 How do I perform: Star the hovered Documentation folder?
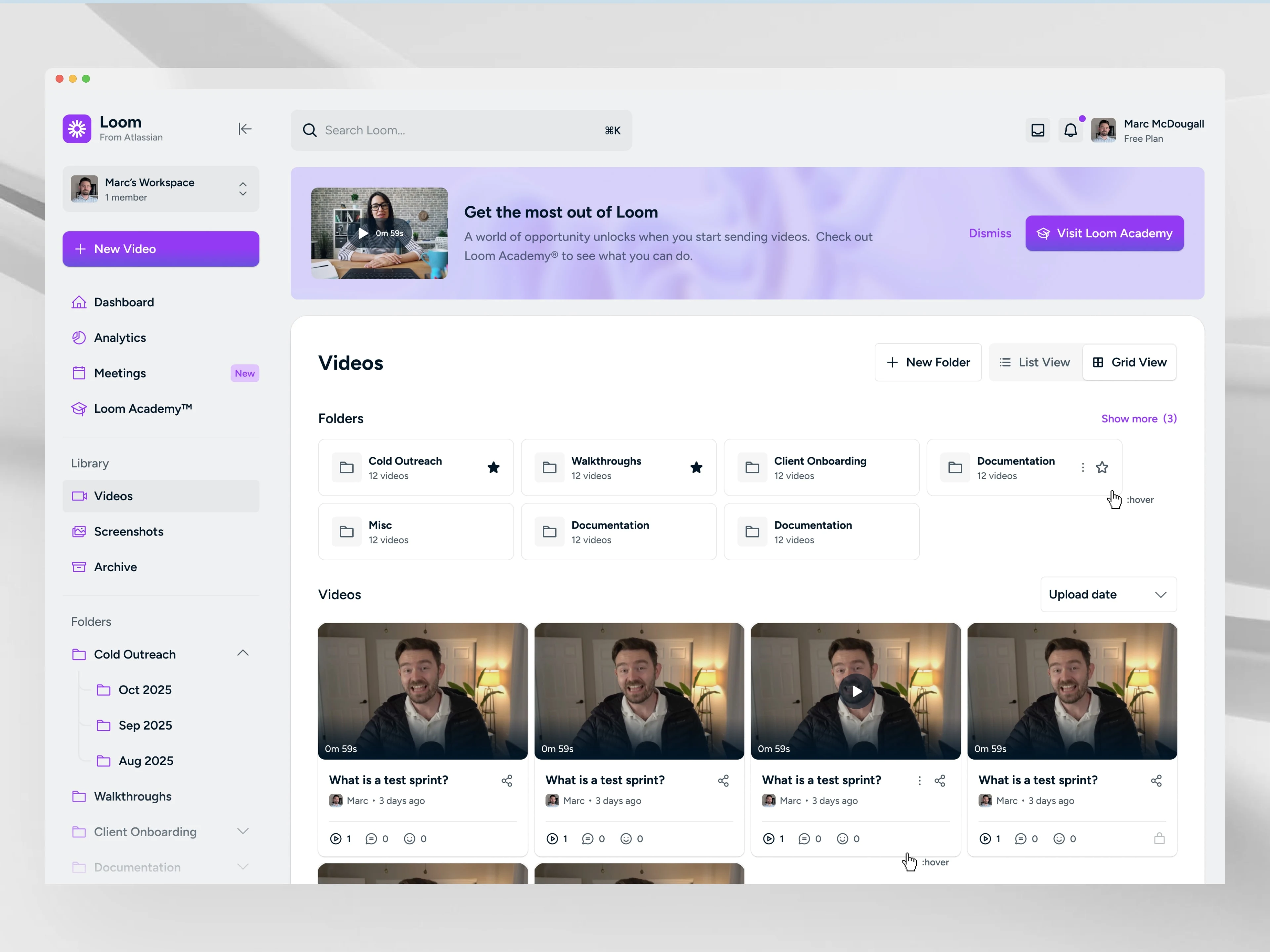point(1101,468)
